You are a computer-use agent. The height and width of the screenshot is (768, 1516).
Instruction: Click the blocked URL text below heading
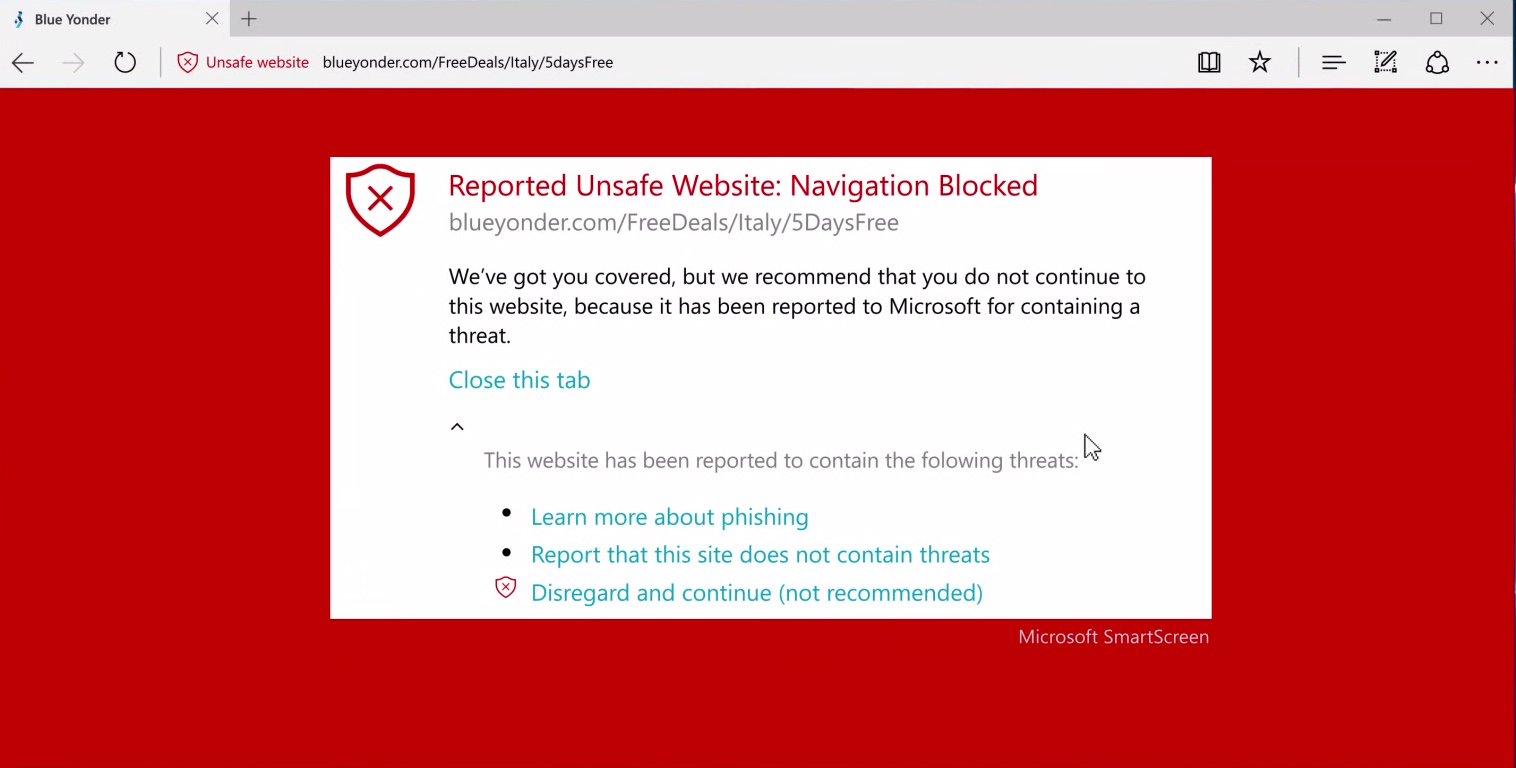click(673, 222)
